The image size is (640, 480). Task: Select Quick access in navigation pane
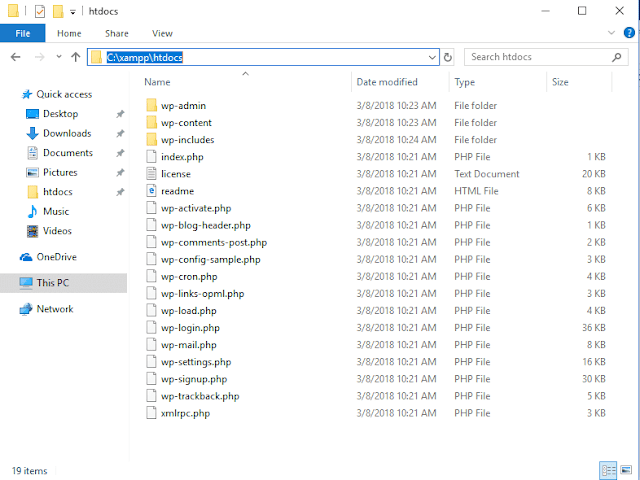coord(64,94)
